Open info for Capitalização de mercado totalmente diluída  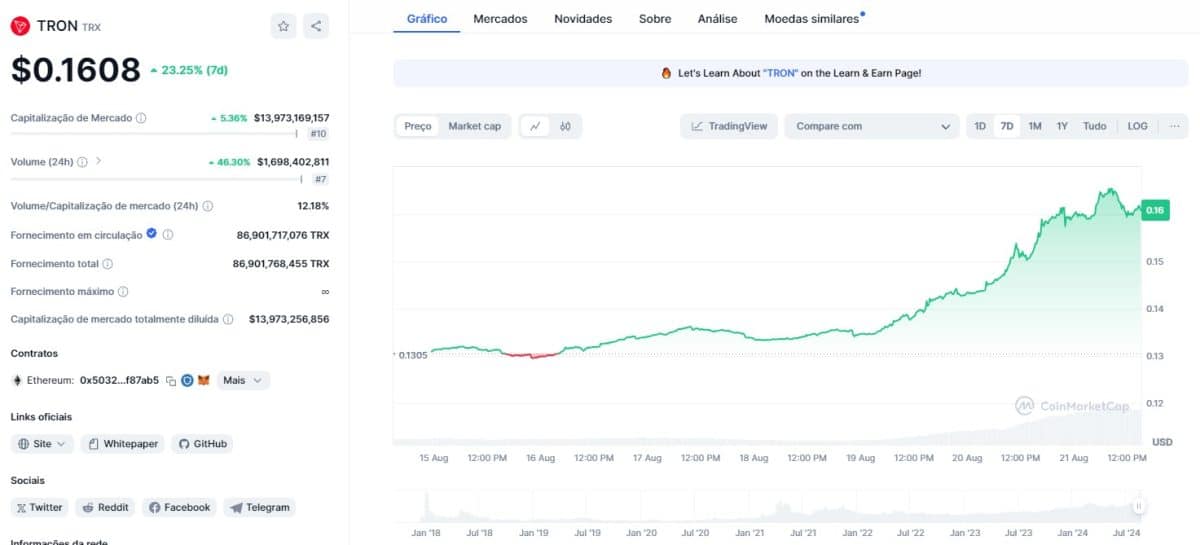tap(228, 320)
